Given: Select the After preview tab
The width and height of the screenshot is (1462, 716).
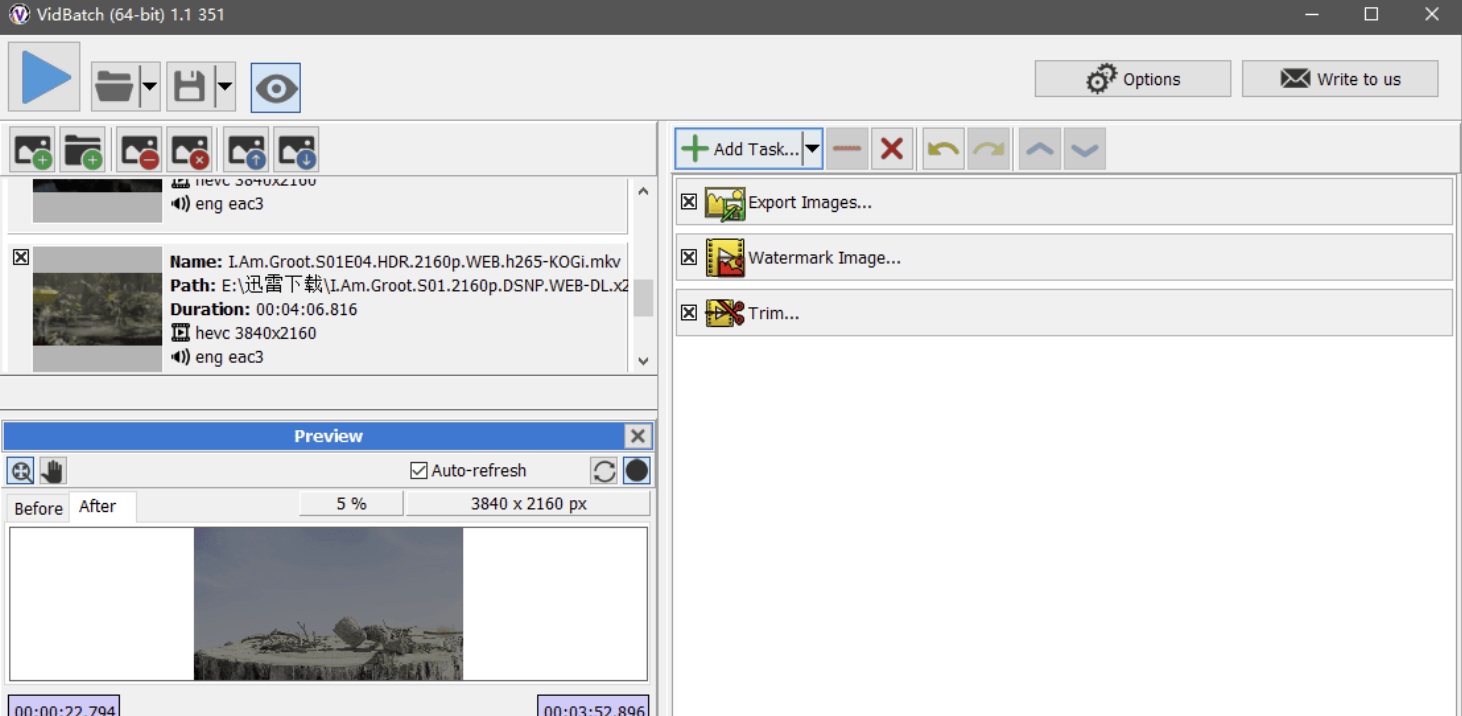Looking at the screenshot, I should point(98,506).
